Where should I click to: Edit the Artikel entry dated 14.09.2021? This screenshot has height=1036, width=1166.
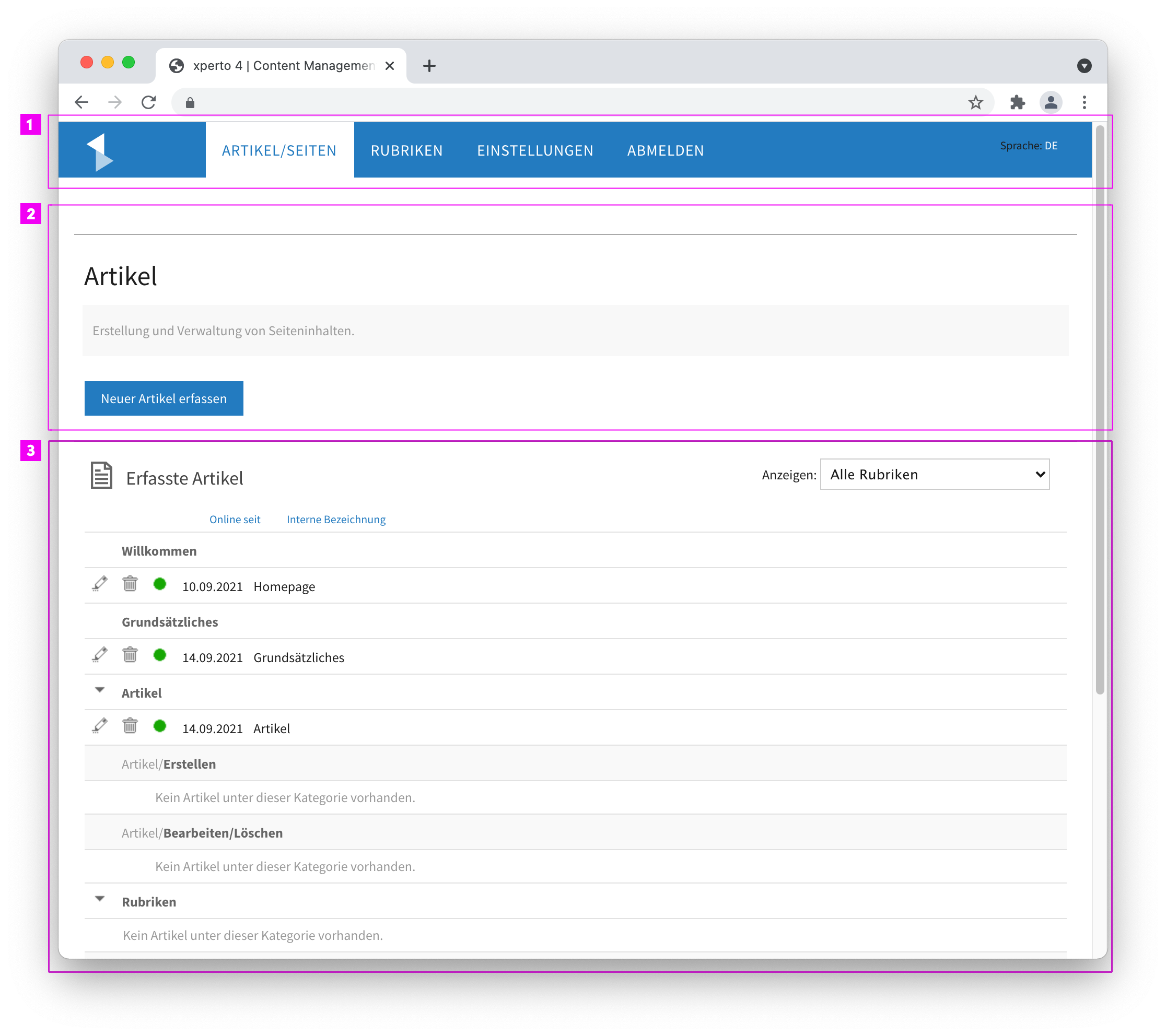click(100, 726)
